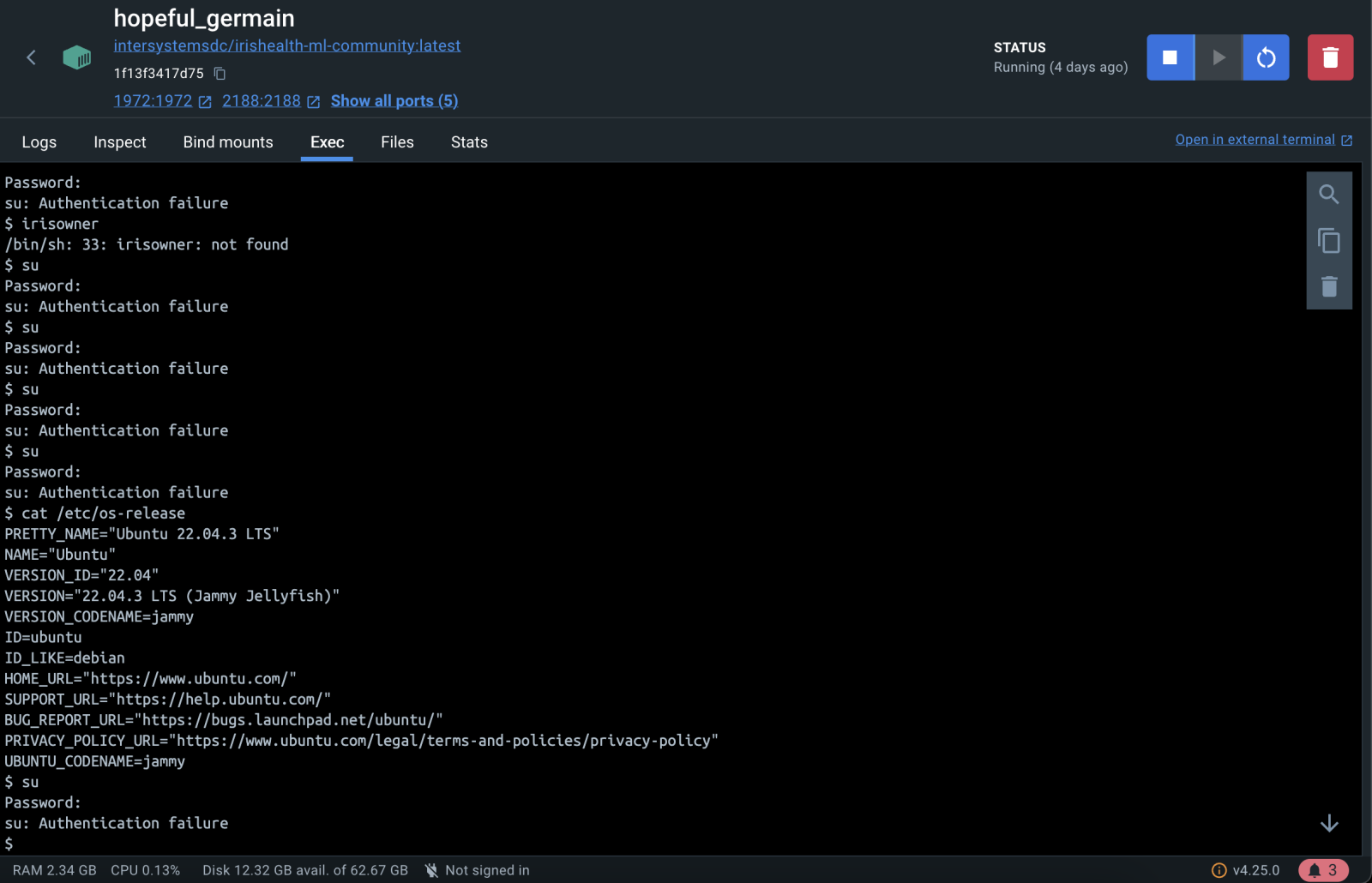
Task: Copy terminal output to clipboard
Action: pos(1328,241)
